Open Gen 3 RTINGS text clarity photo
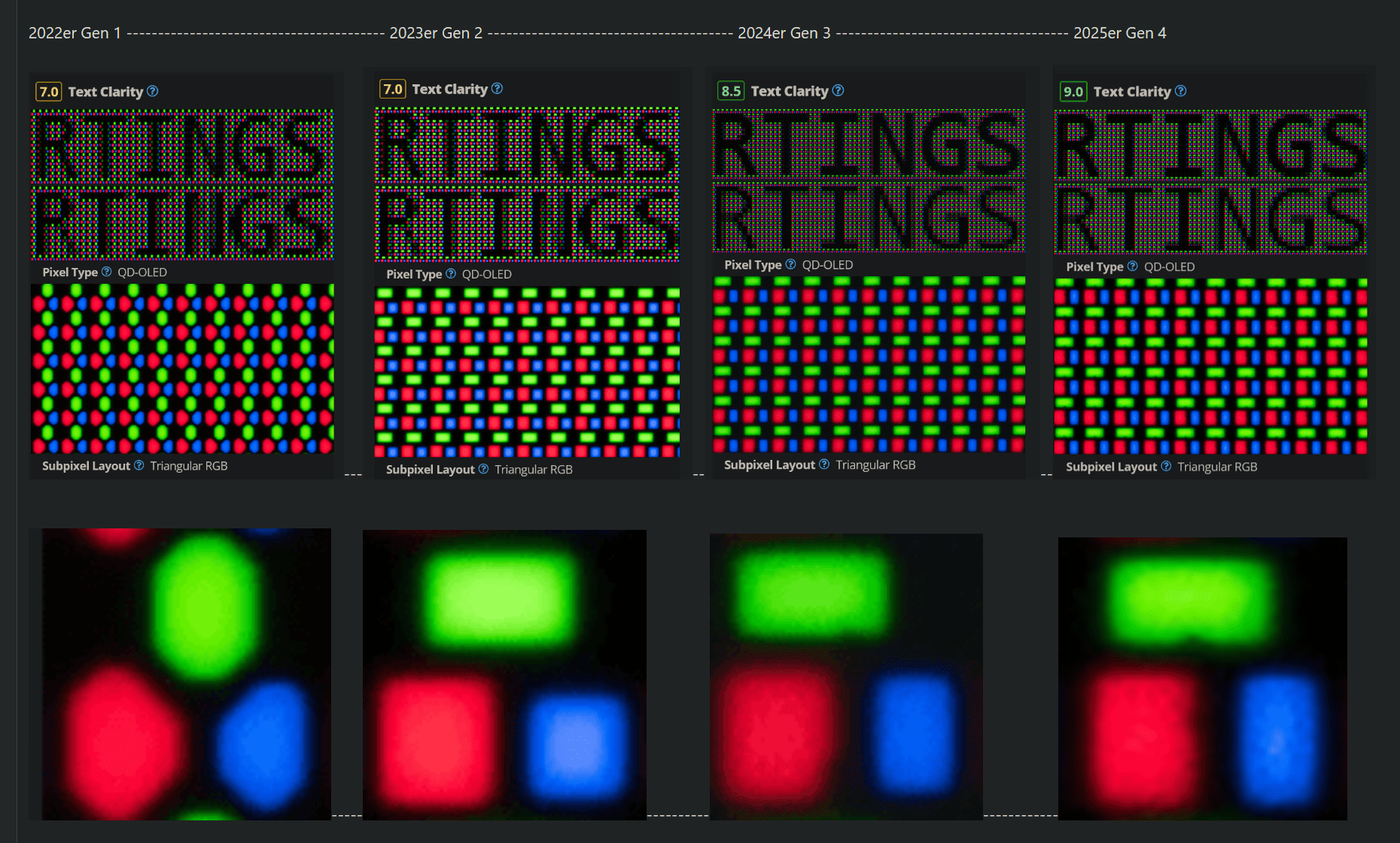This screenshot has height=843, width=1400. point(869,181)
